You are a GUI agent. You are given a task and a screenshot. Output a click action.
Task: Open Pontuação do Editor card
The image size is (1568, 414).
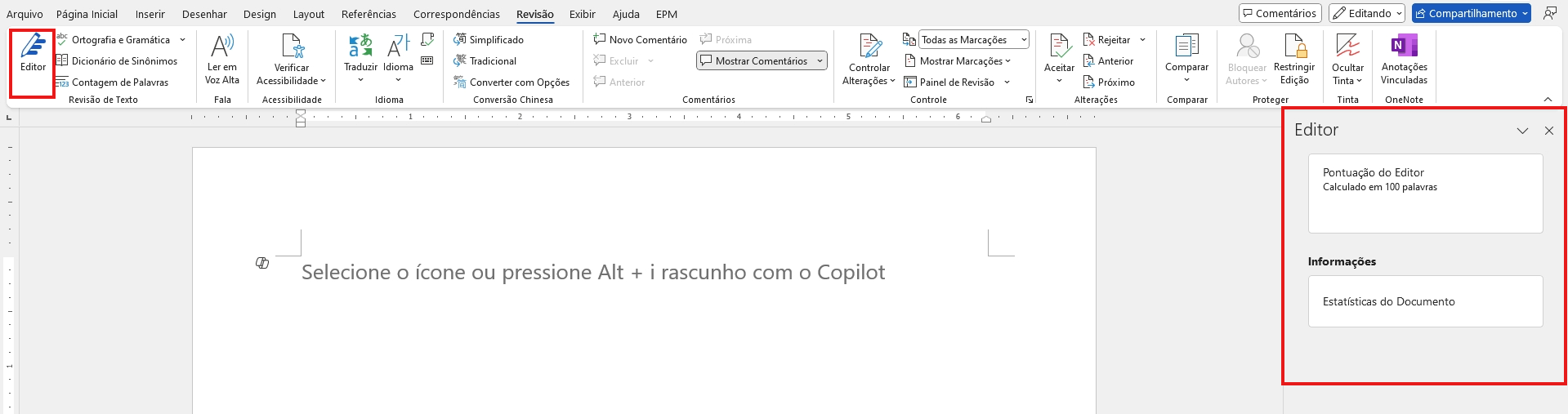click(1425, 194)
